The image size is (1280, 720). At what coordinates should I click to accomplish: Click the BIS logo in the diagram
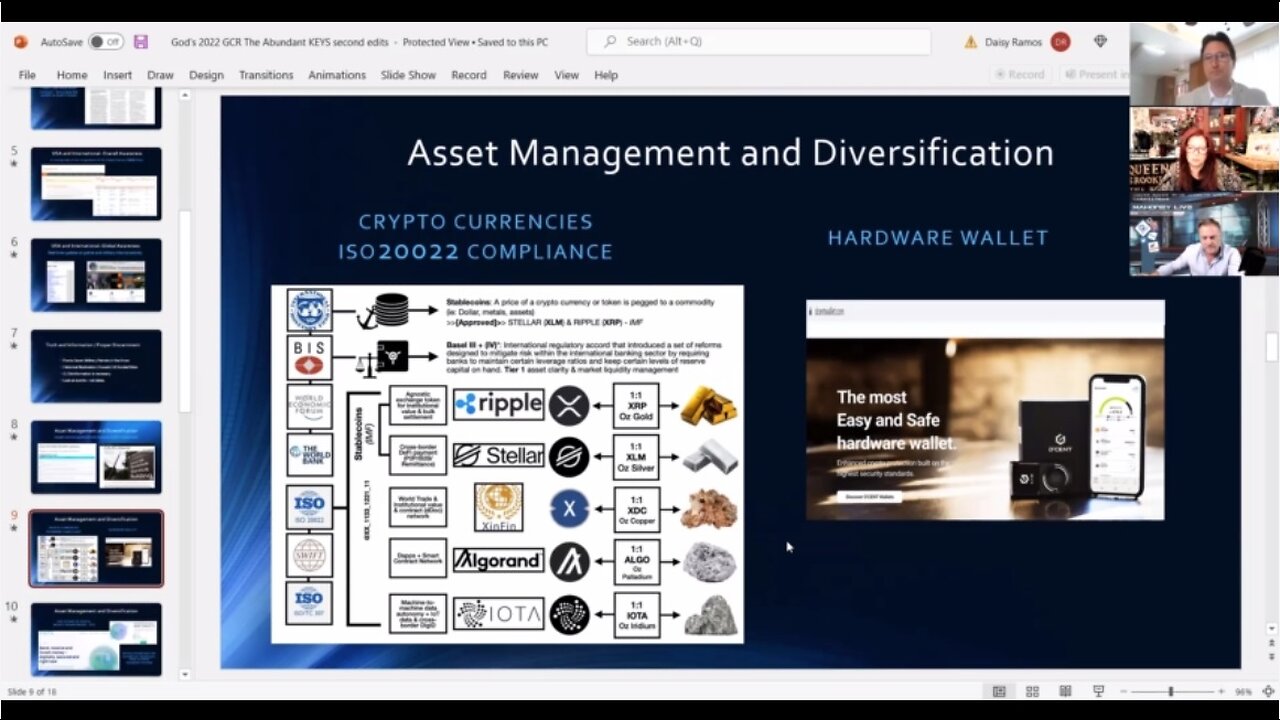click(309, 359)
